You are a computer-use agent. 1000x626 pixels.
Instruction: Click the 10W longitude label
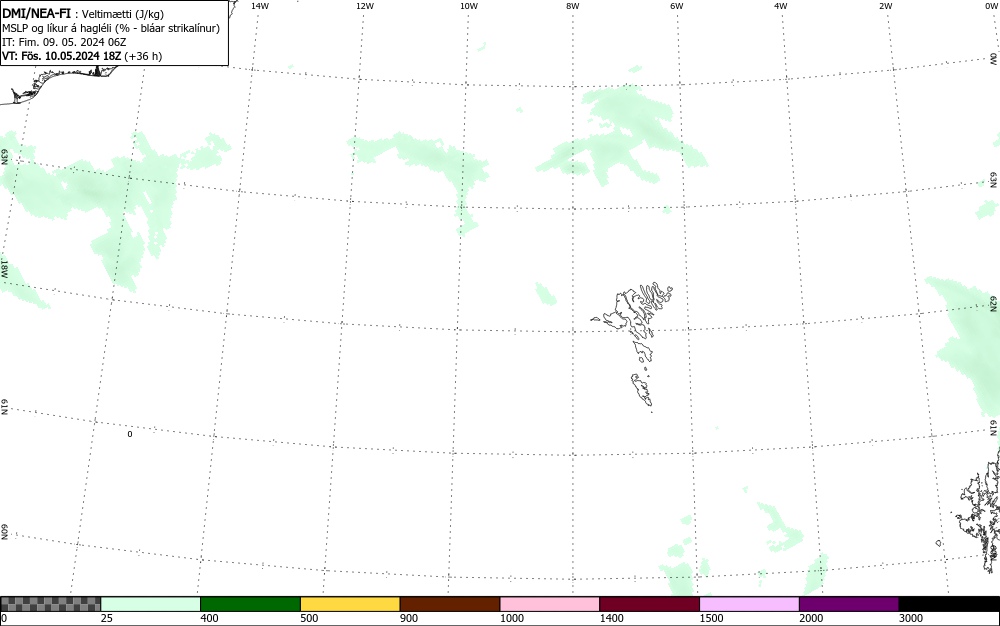pyautogui.click(x=469, y=6)
